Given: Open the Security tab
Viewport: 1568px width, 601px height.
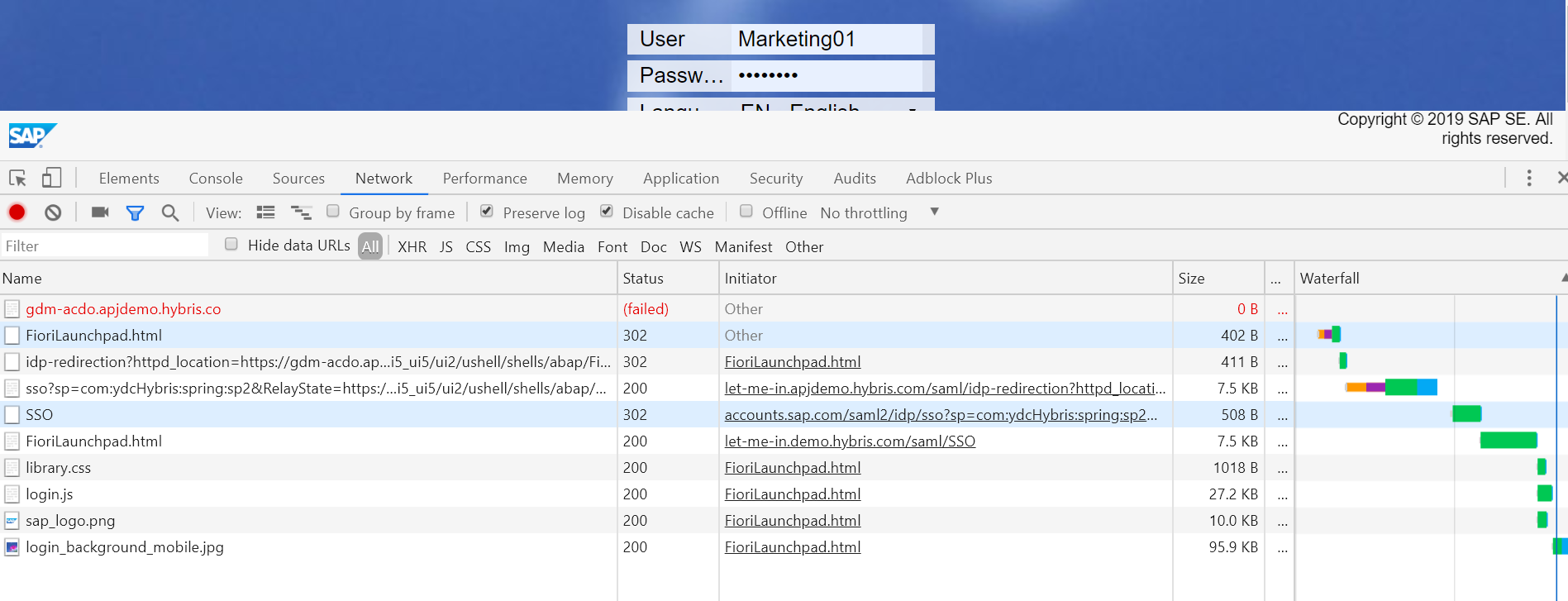Looking at the screenshot, I should (x=776, y=178).
